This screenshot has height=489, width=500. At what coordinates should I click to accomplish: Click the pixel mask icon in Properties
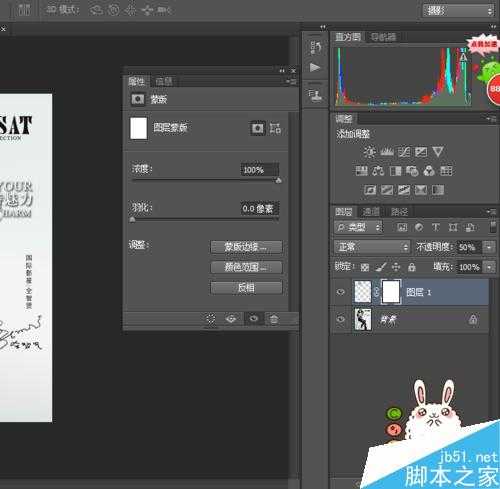pyautogui.click(x=258, y=128)
